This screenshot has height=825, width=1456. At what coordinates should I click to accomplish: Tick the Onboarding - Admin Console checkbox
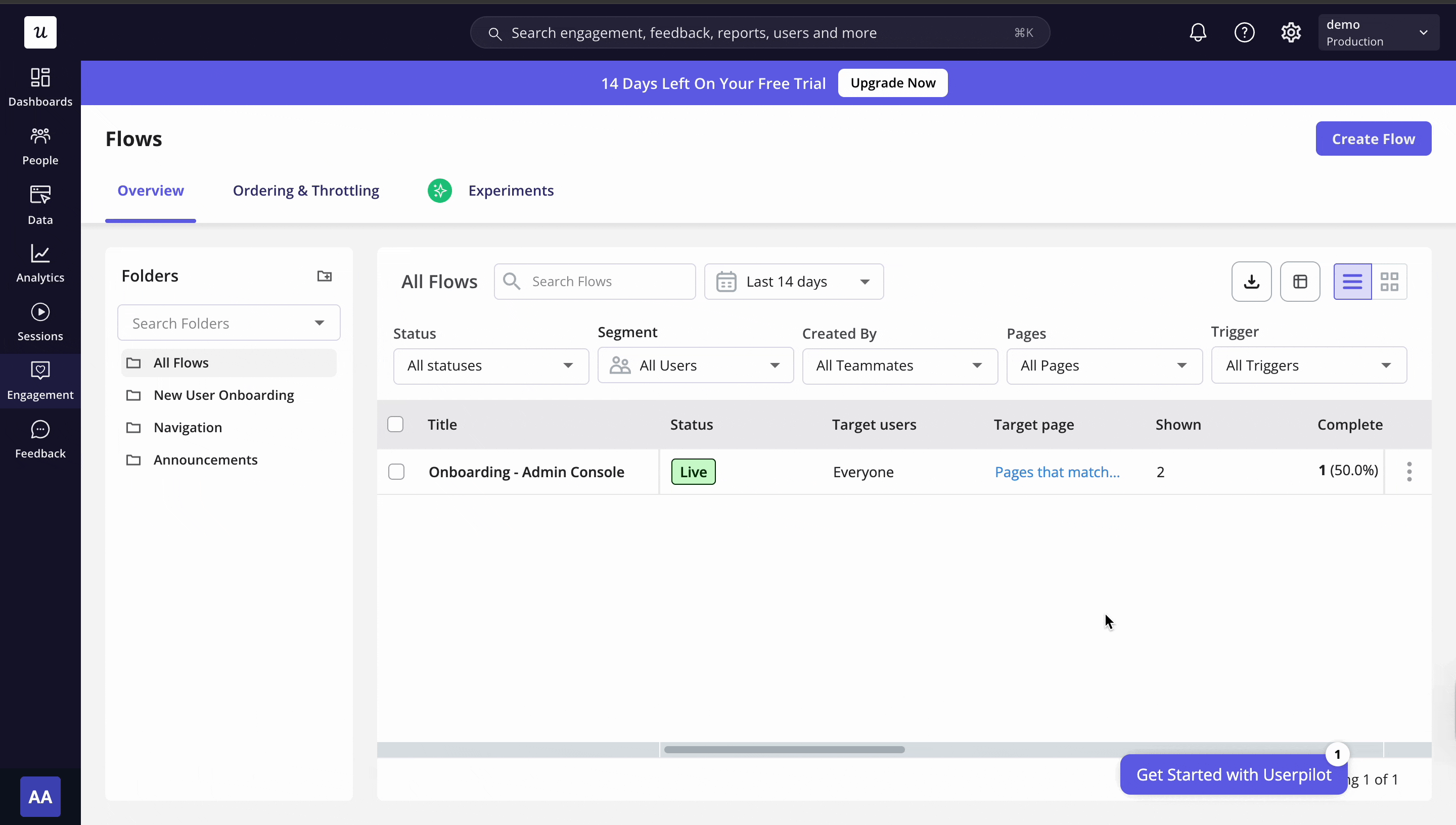(396, 472)
